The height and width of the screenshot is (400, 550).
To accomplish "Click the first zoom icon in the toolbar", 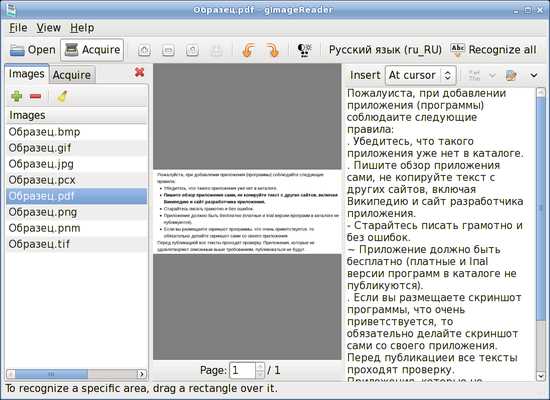I will [144, 51].
